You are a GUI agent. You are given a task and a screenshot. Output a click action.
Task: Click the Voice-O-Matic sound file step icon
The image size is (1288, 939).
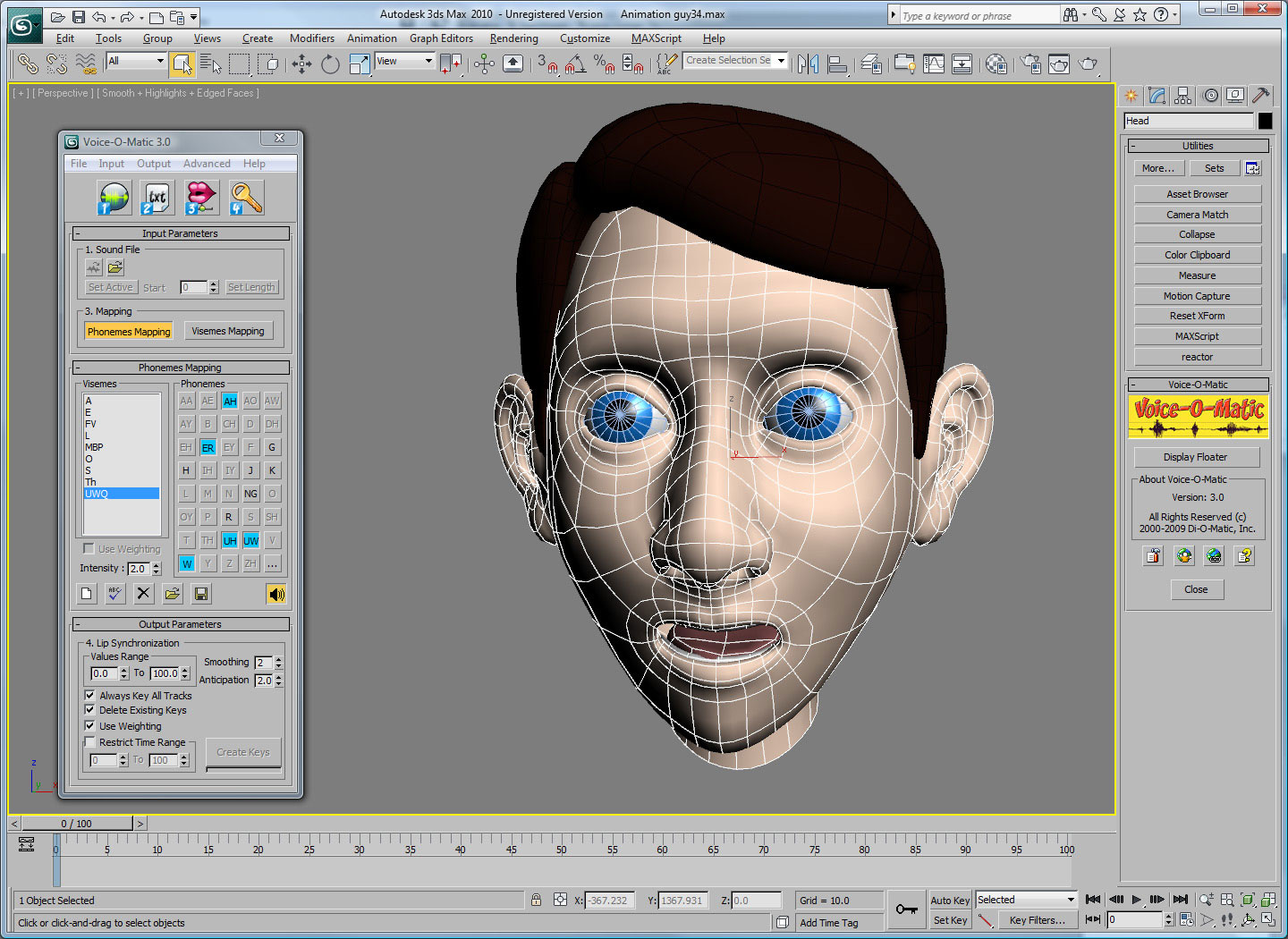point(114,198)
